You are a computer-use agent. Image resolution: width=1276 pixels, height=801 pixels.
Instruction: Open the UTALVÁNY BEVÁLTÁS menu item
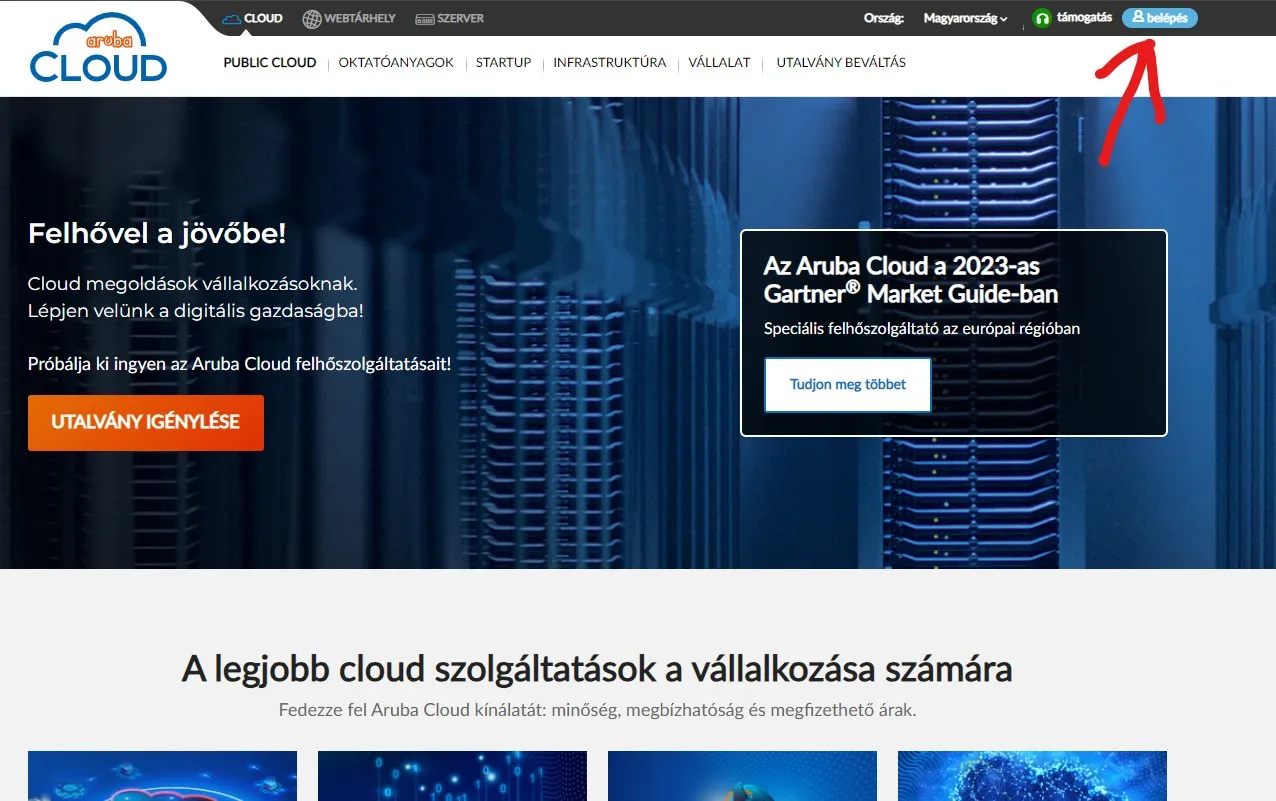pyautogui.click(x=841, y=62)
